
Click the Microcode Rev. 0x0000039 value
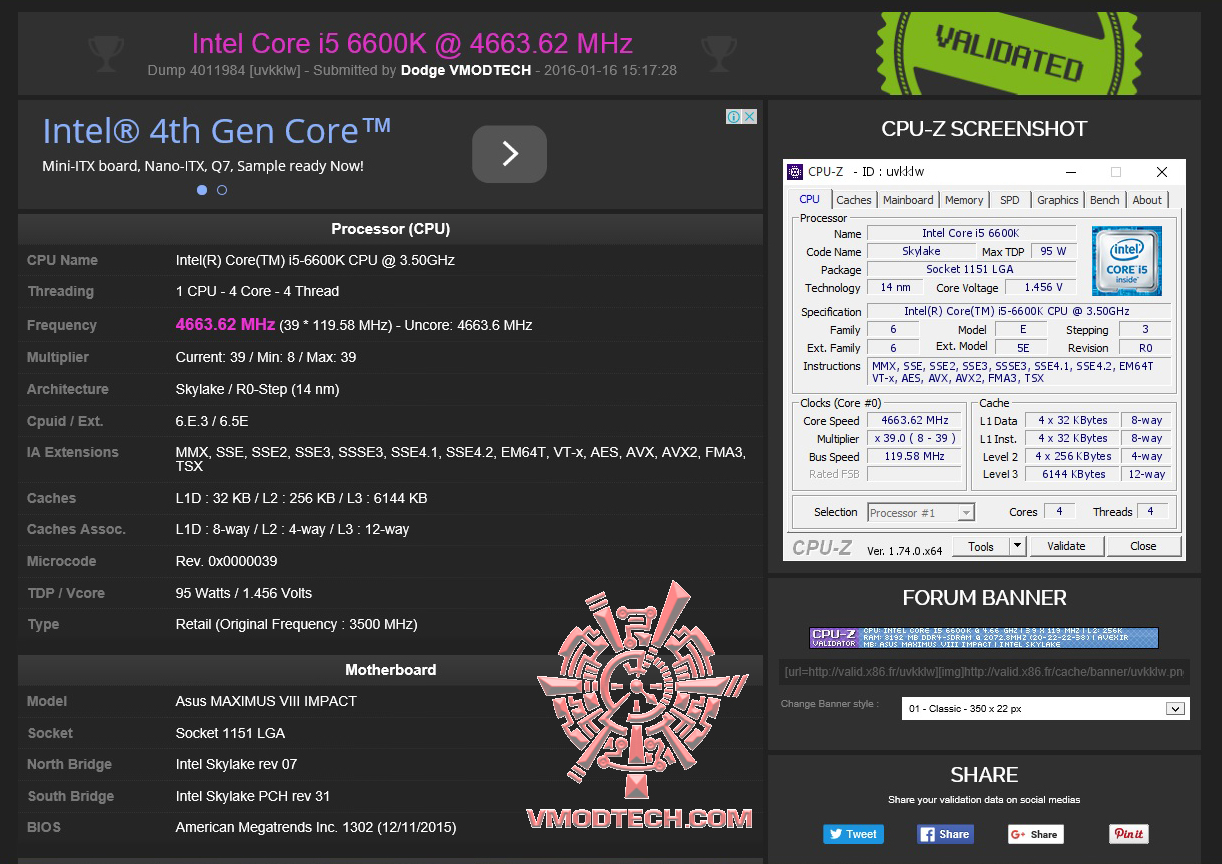pyautogui.click(x=226, y=561)
